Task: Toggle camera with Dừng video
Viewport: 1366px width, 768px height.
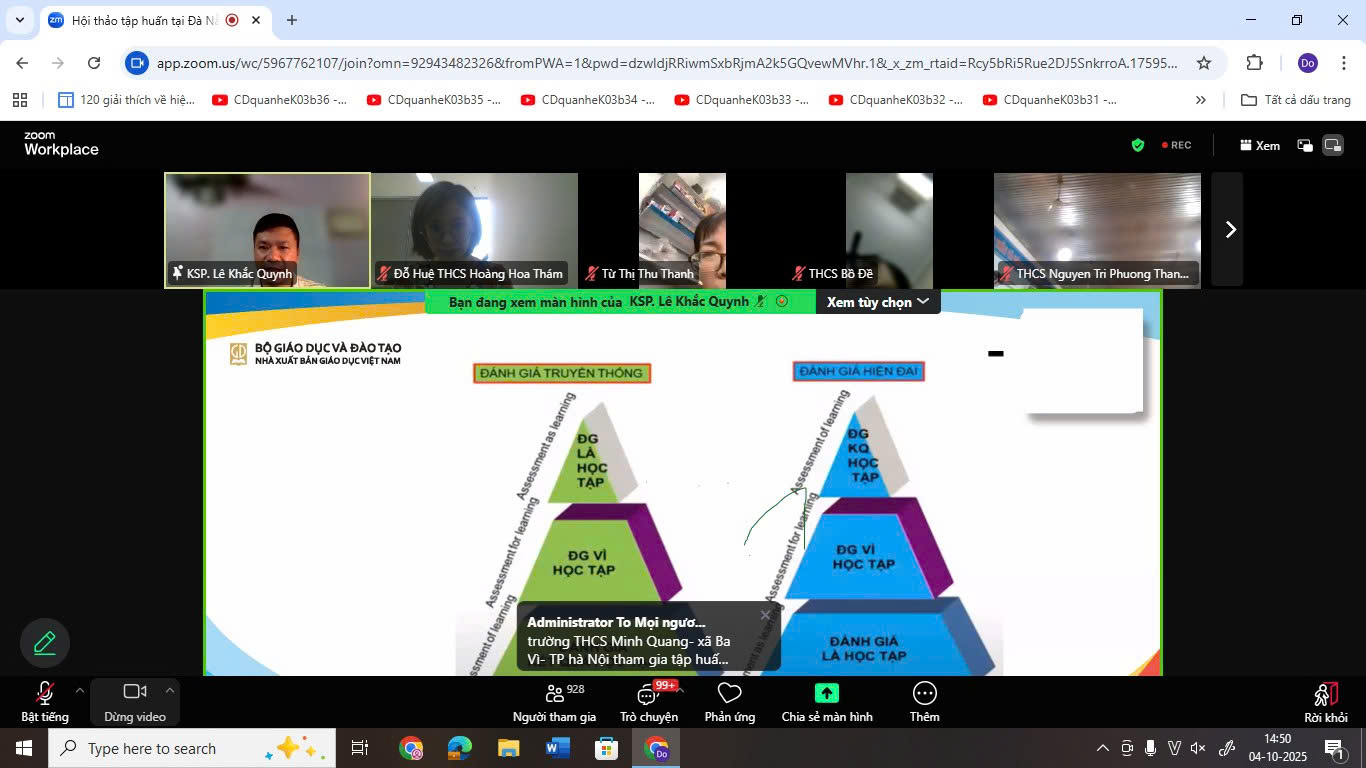Action: click(135, 701)
